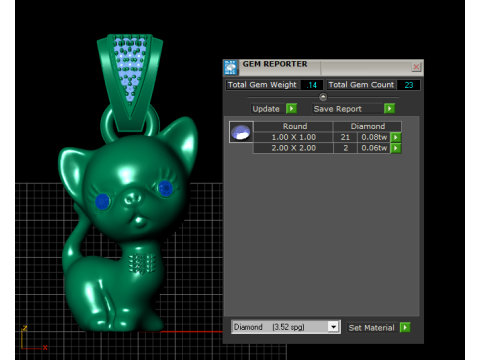Click the quantity 2 cell

click(x=345, y=148)
